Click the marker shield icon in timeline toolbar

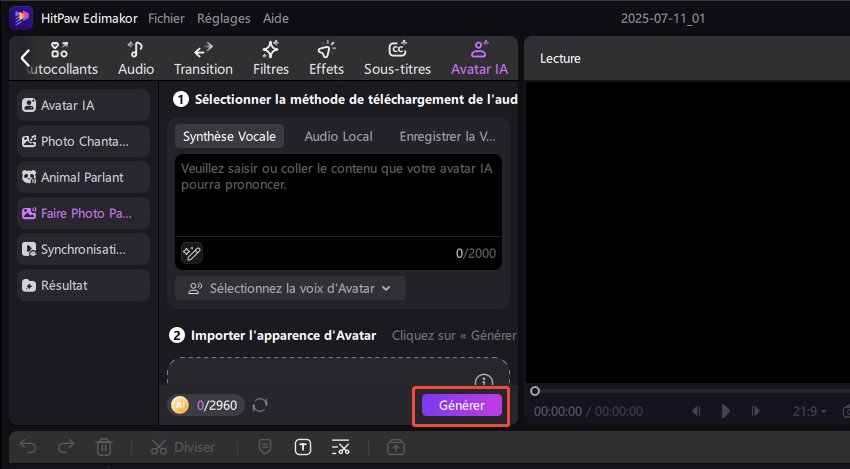coord(265,447)
